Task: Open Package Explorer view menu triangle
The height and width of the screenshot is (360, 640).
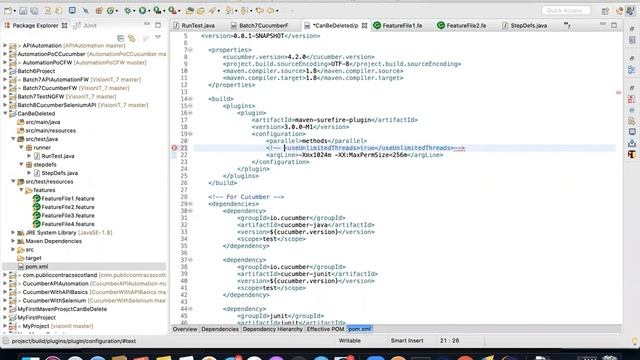Action: click(158, 38)
